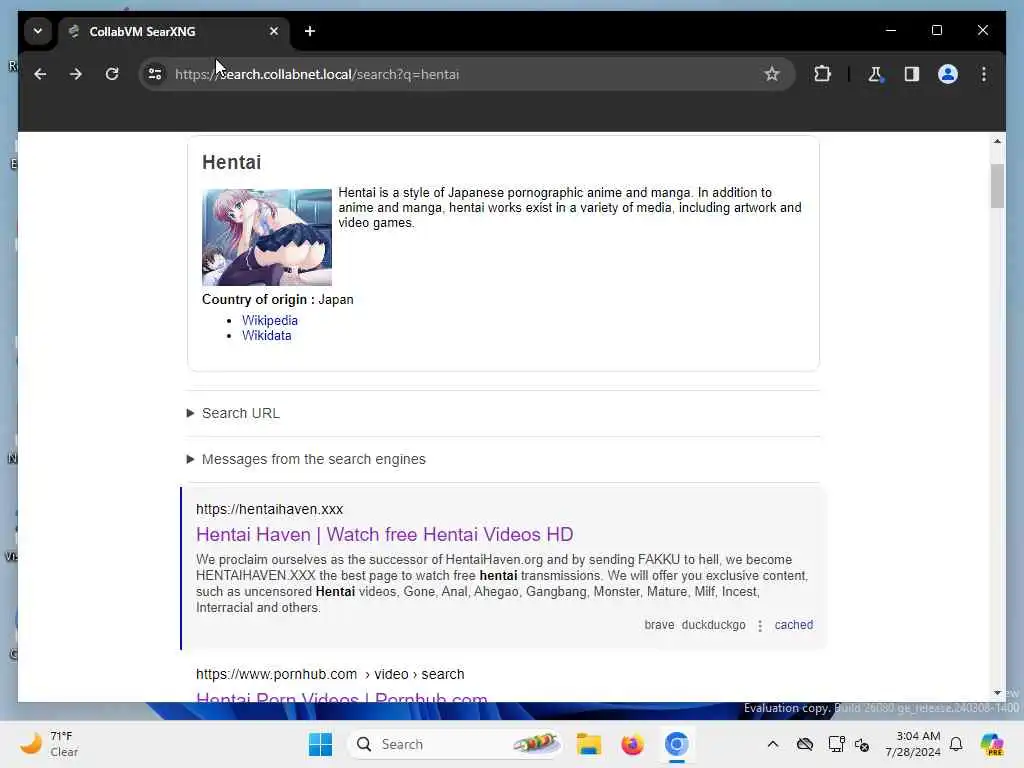Image resolution: width=1024 pixels, height=768 pixels.
Task: Go forward to the next page
Action: 76,74
